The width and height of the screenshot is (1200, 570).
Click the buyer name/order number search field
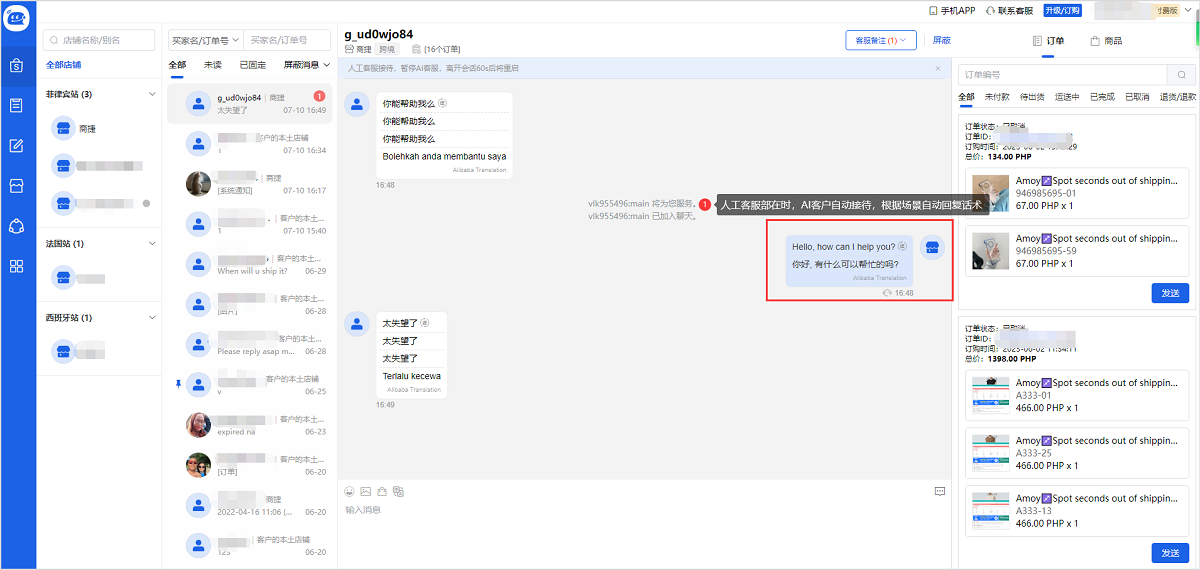(288, 40)
